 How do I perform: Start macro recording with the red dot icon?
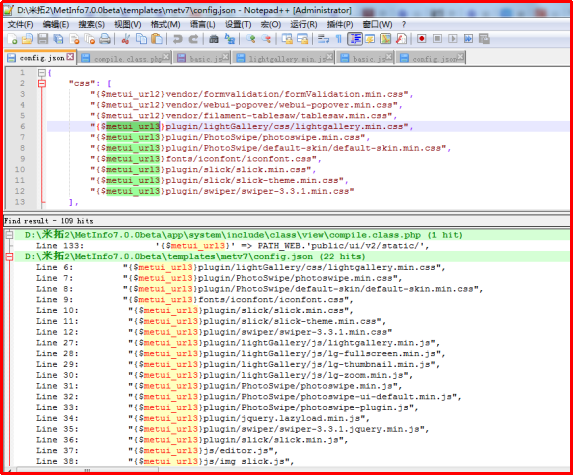point(421,39)
